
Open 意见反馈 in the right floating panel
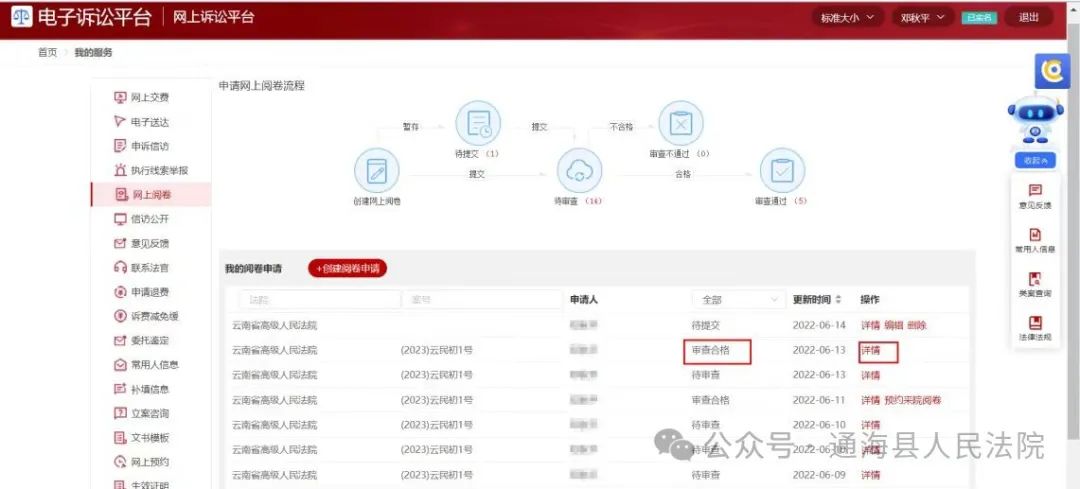click(1035, 196)
